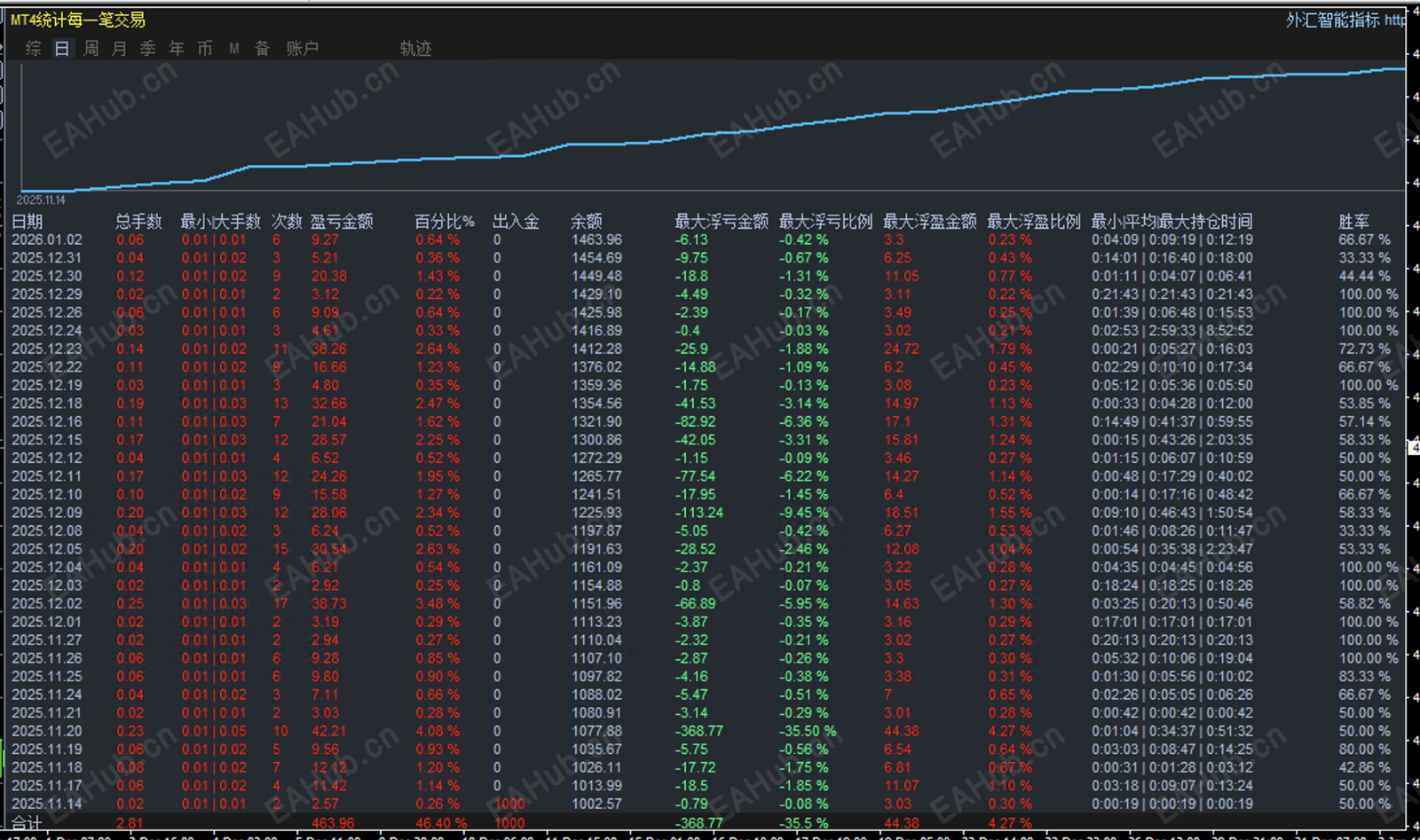Click the balance value 1272.29

pos(597,458)
